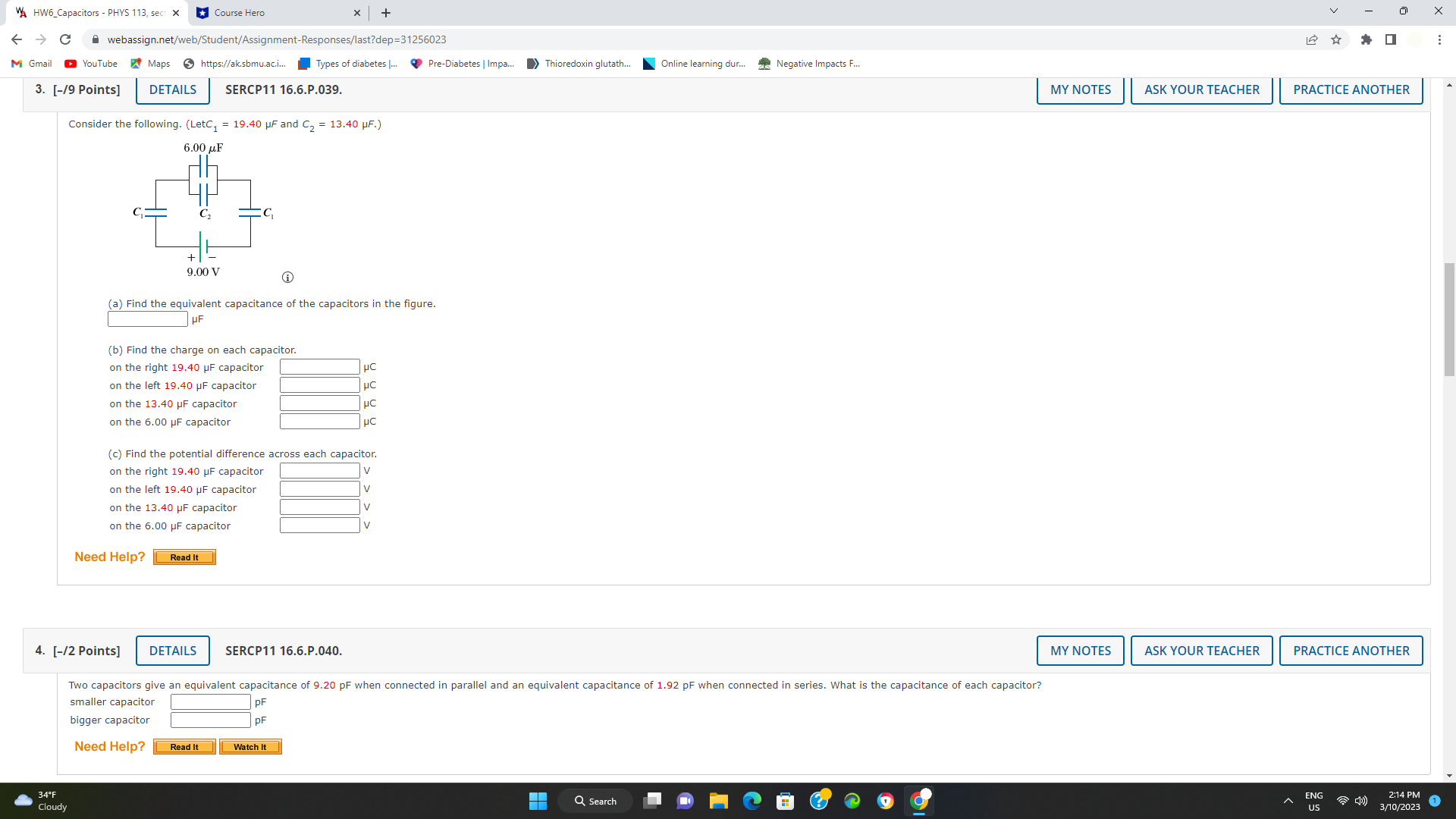The height and width of the screenshot is (819, 1456).
Task: Click the circled info icon below the circuit figure
Action: [287, 277]
